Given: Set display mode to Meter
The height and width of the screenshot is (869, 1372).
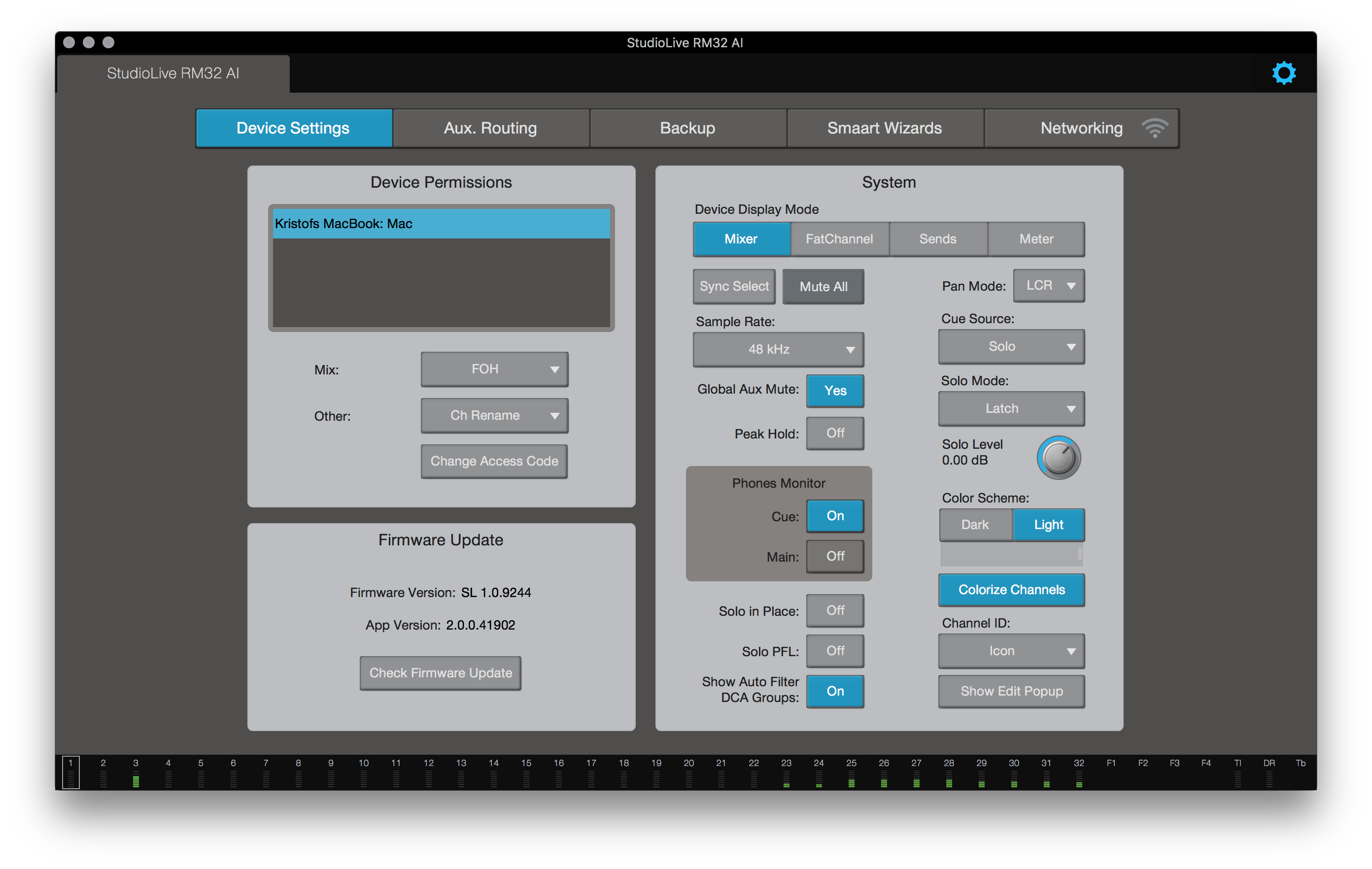Looking at the screenshot, I should (x=1036, y=239).
